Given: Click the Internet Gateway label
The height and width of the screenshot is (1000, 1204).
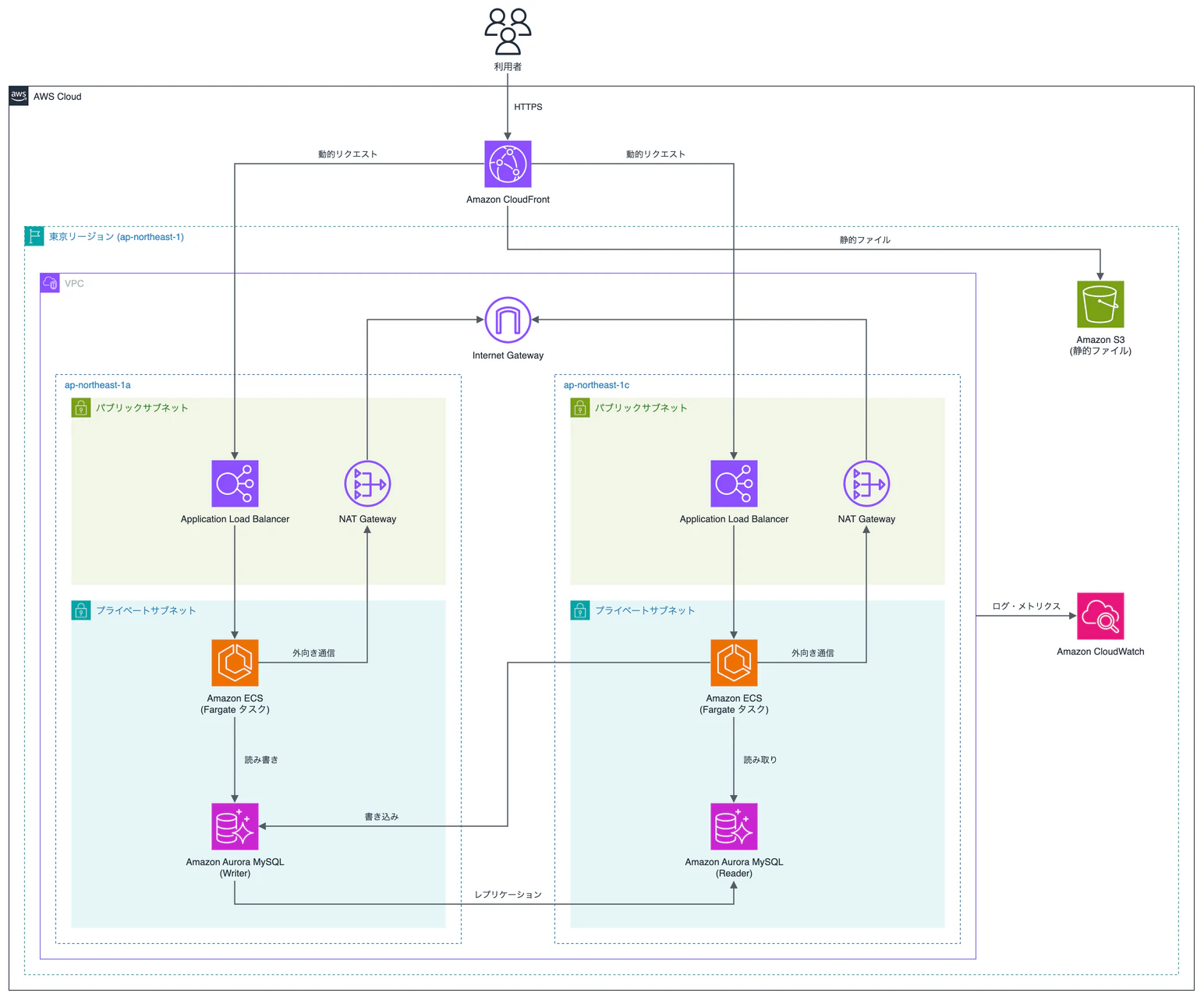Looking at the screenshot, I should coord(508,355).
